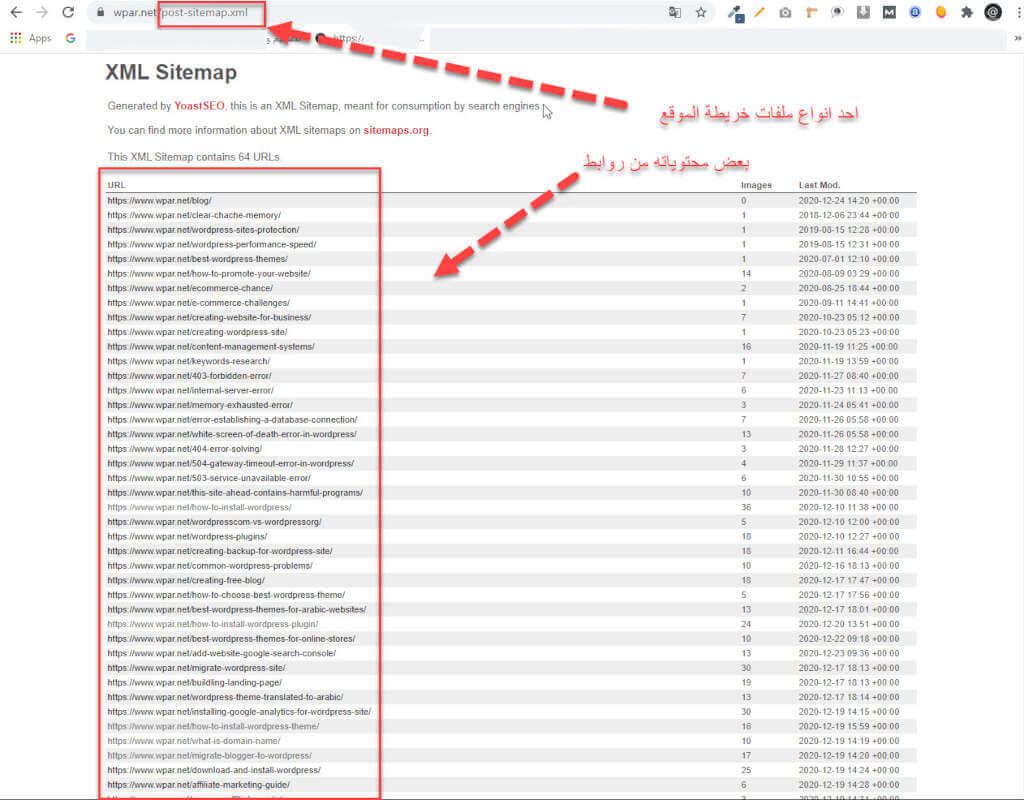
Task: Open the creating-backup-for-wordpress-site link
Action: 220,551
